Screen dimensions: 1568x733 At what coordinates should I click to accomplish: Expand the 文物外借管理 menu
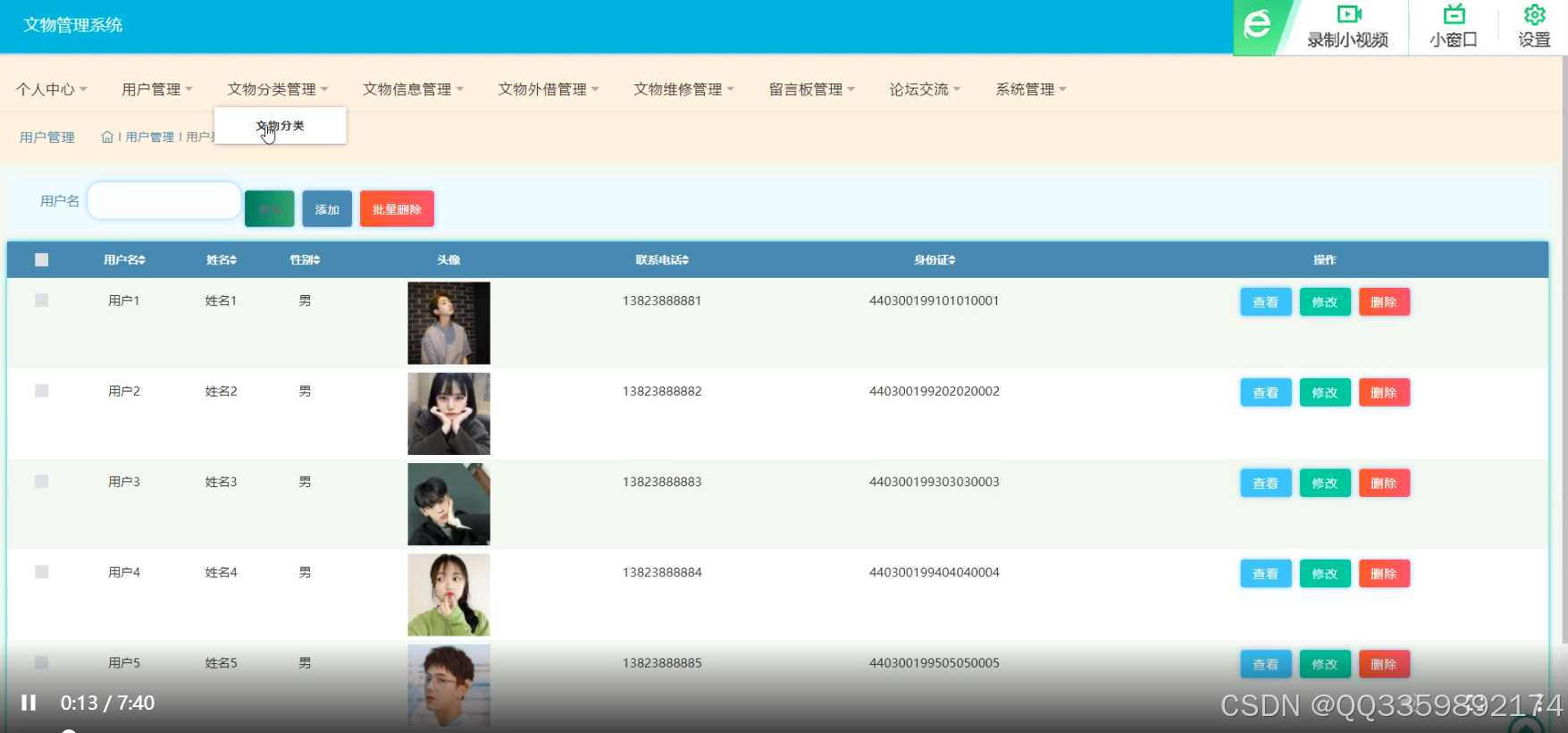click(549, 89)
